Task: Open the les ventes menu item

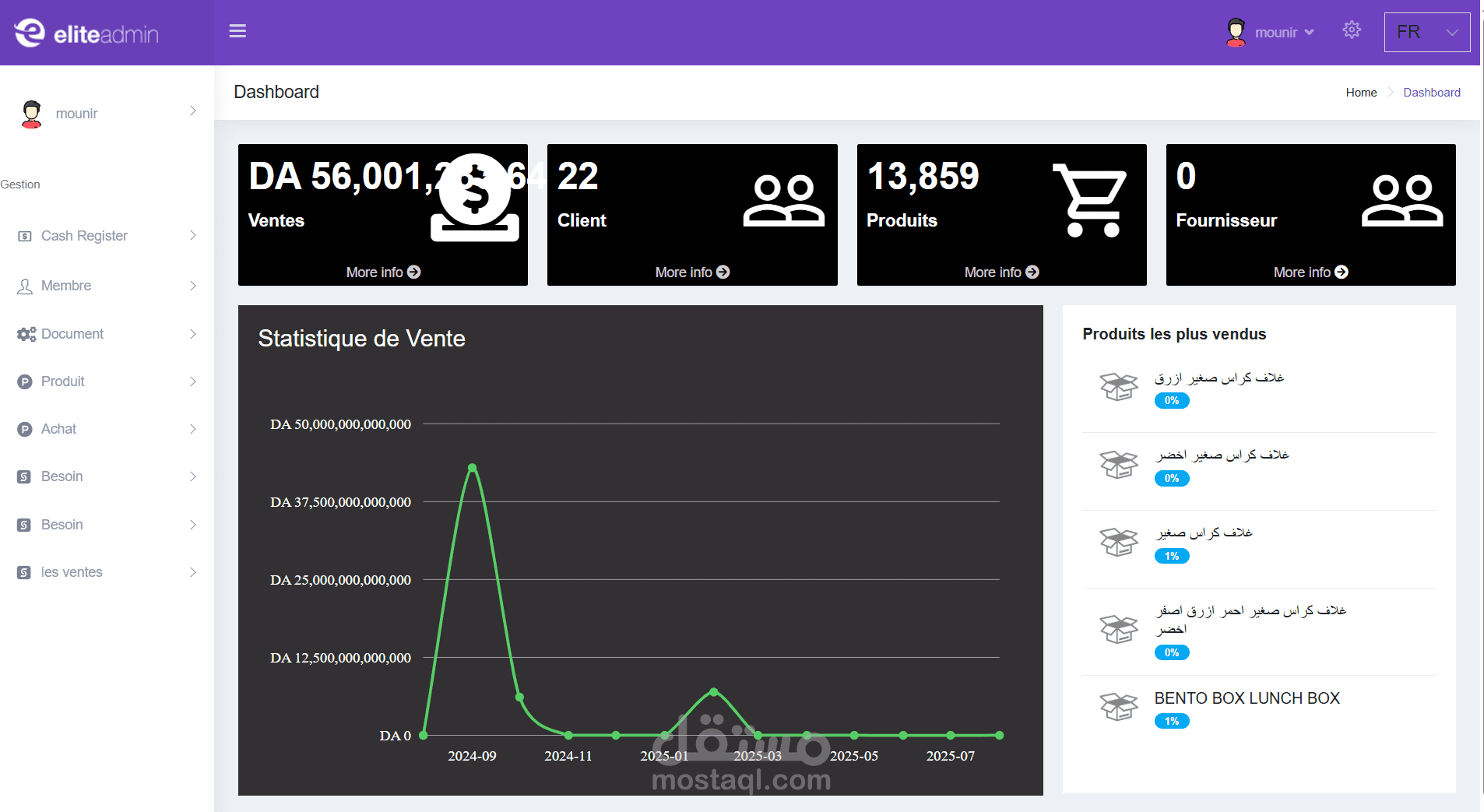Action: click(107, 572)
